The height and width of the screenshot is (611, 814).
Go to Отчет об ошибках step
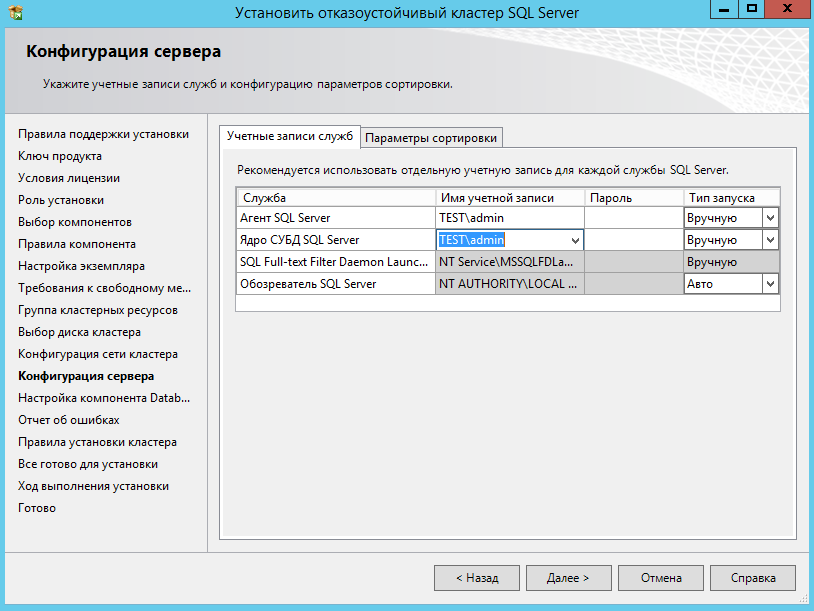69,420
